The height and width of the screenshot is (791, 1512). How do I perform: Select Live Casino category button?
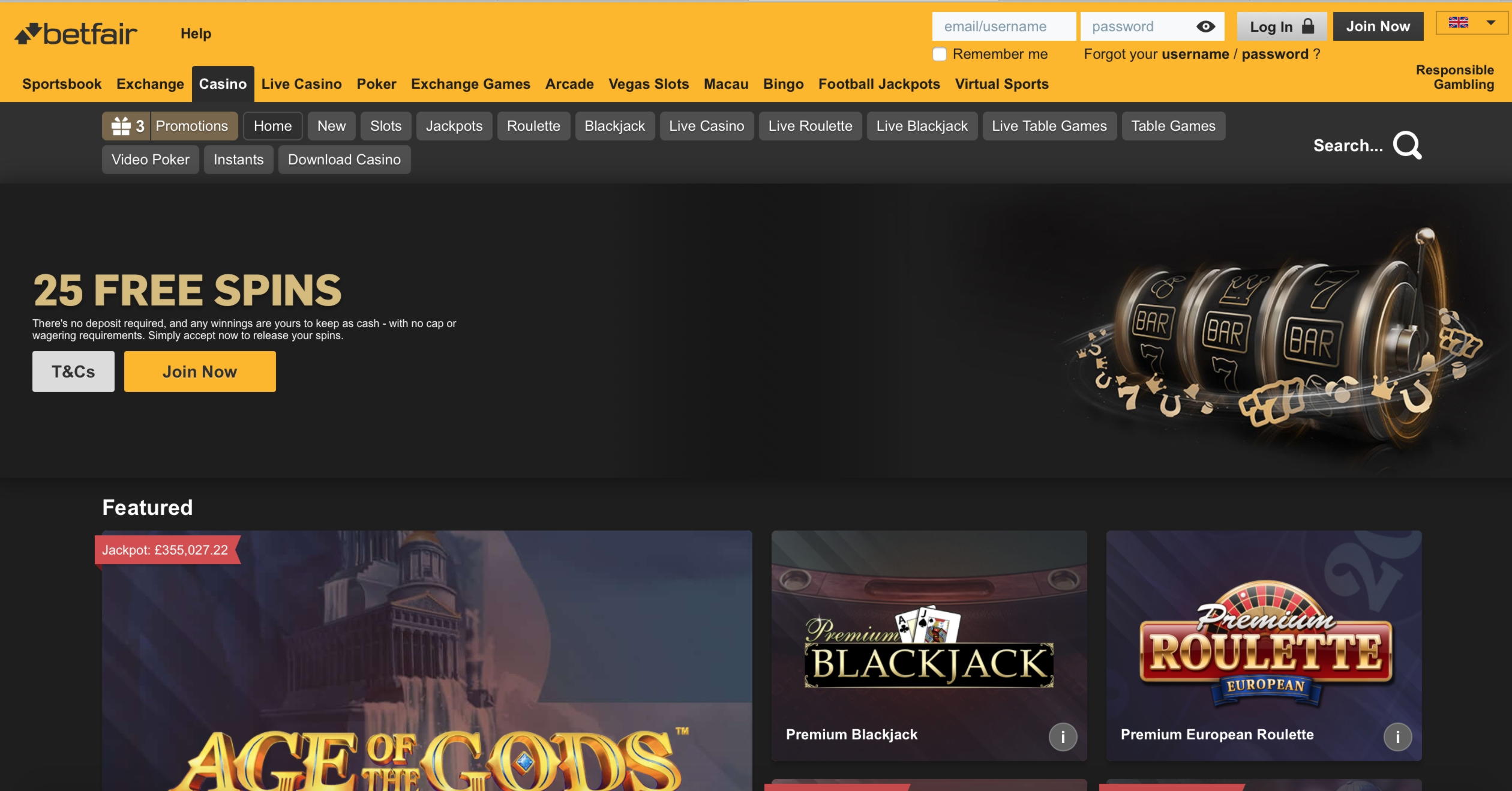(x=707, y=126)
